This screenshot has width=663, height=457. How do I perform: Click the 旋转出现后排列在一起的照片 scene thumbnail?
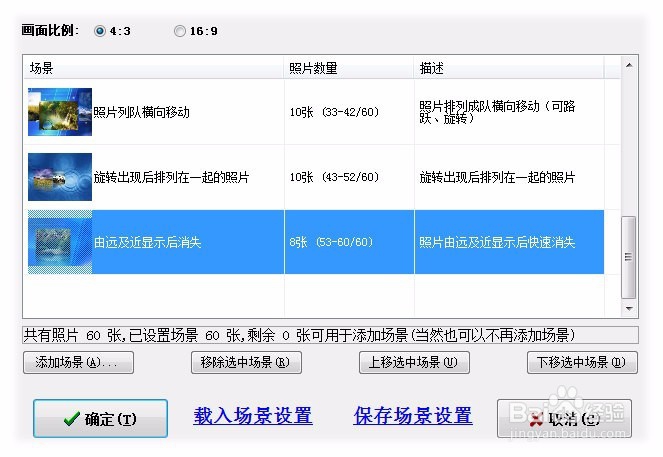pyautogui.click(x=60, y=177)
